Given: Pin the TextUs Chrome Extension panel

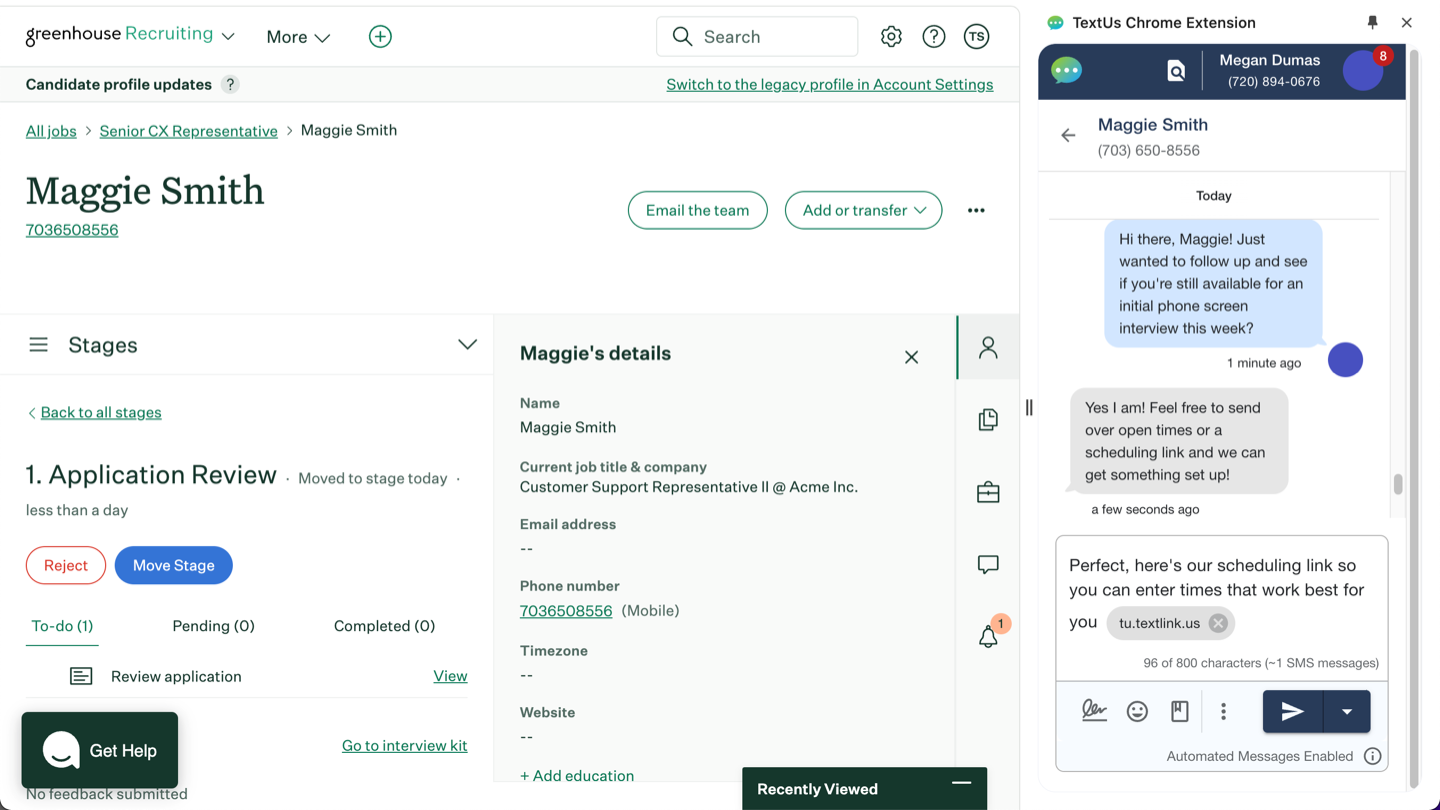Looking at the screenshot, I should (x=1372, y=22).
